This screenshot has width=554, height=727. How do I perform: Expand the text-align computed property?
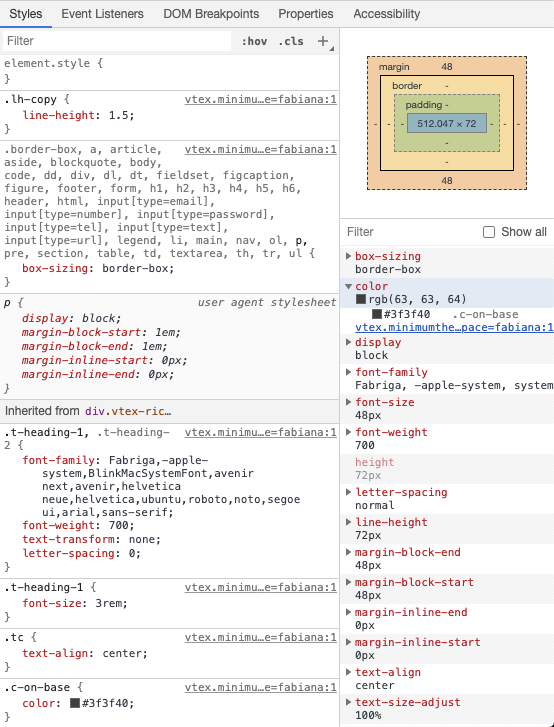(x=349, y=672)
